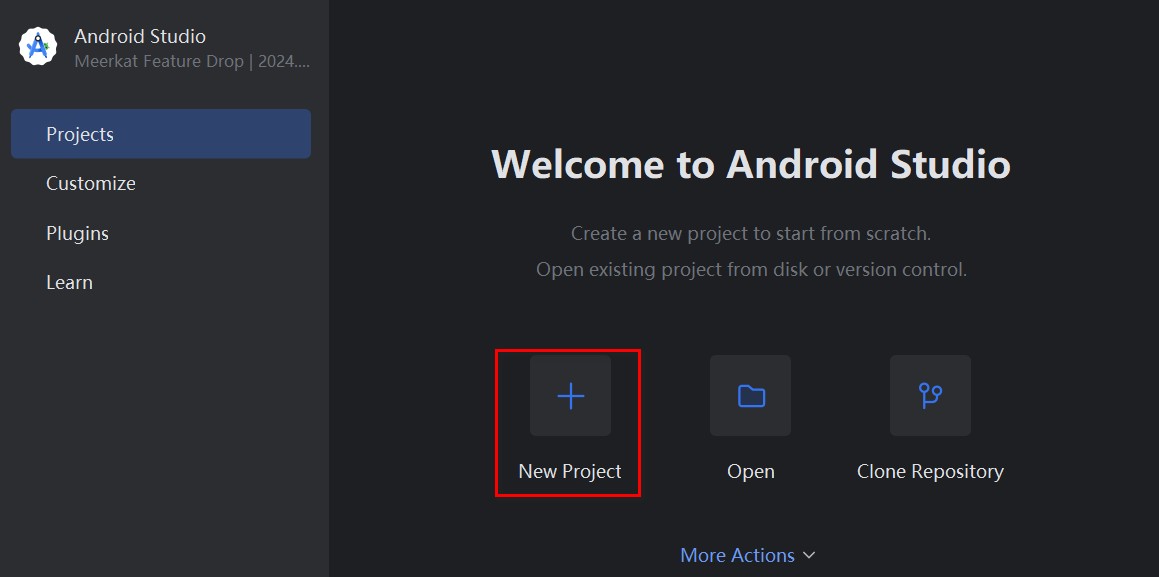
Task: Click the 'Create a new project' description text
Action: [x=751, y=233]
